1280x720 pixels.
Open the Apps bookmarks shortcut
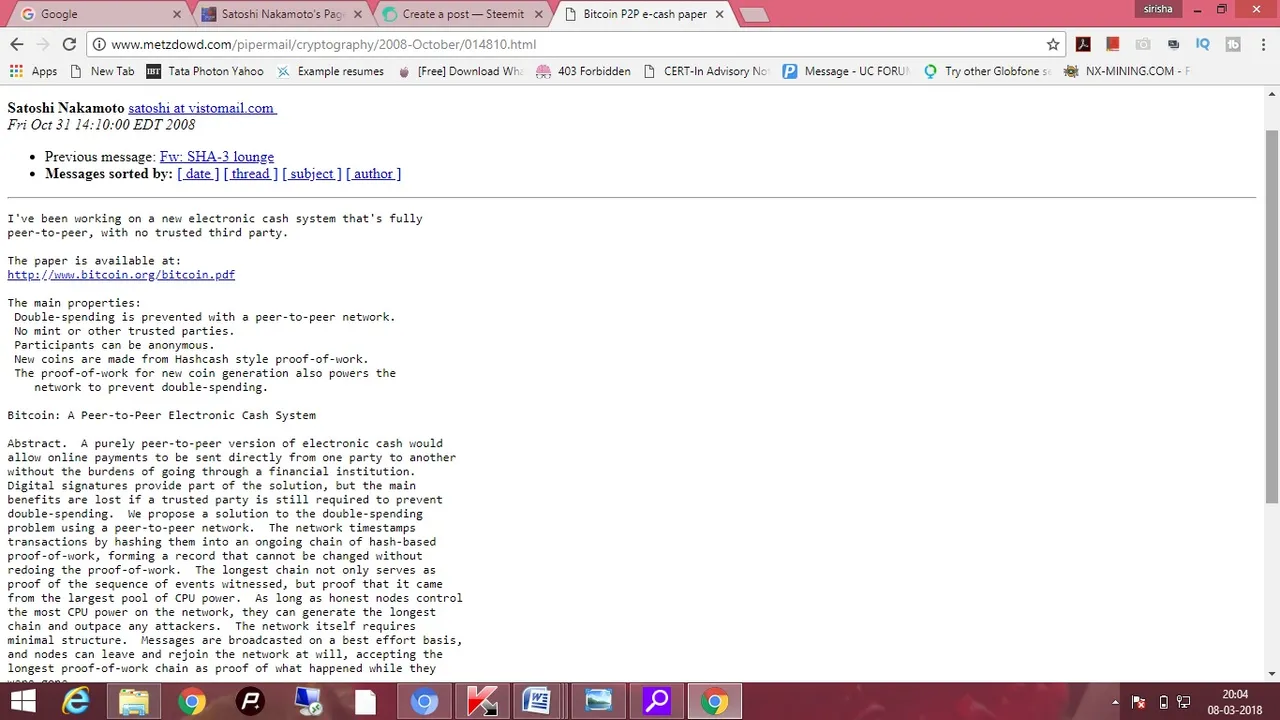pos(34,71)
